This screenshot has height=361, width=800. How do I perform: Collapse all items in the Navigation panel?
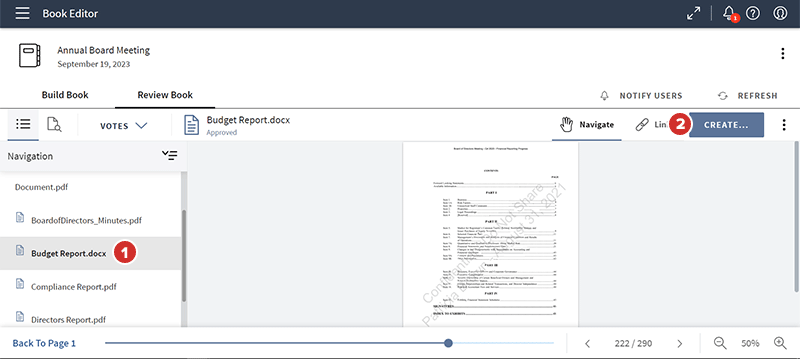pos(169,156)
